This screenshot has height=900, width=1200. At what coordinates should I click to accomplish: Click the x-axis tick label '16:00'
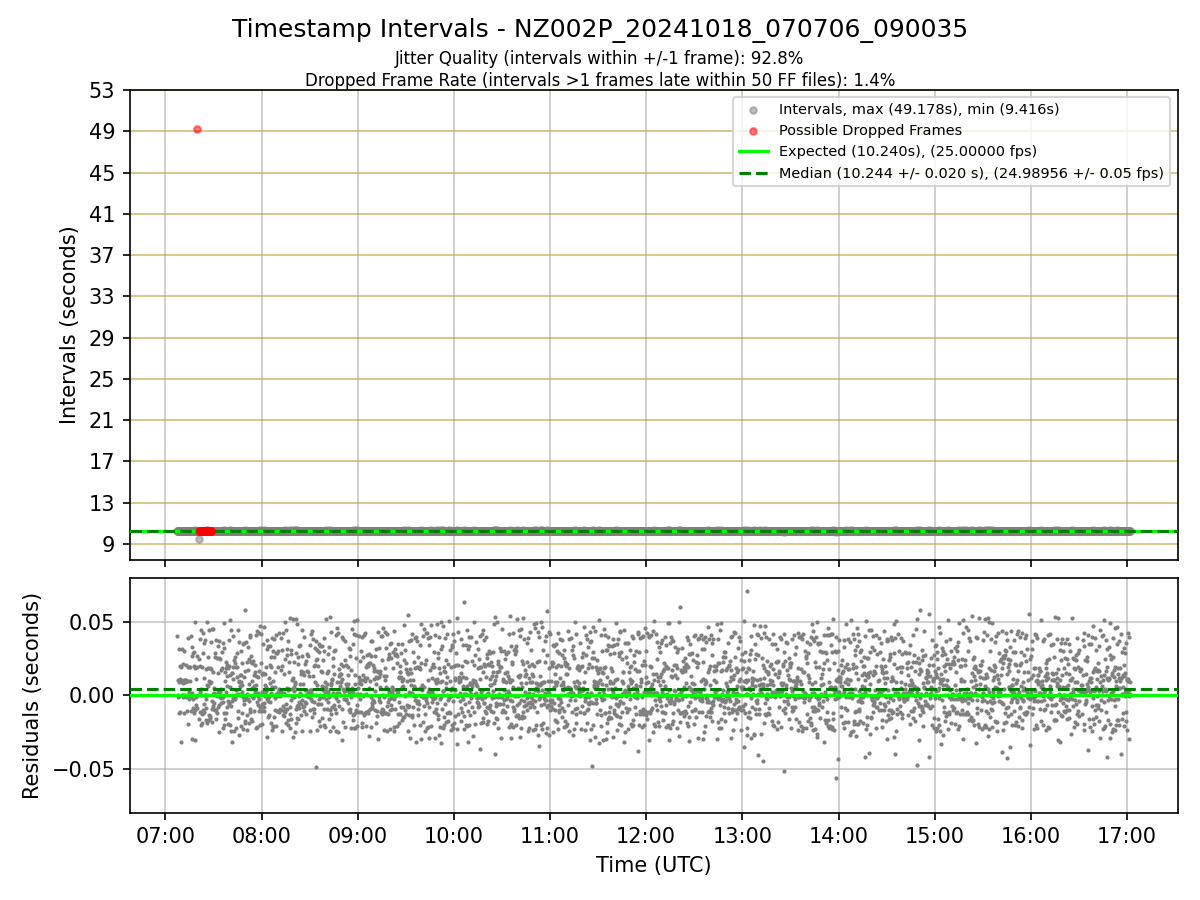pos(1030,835)
